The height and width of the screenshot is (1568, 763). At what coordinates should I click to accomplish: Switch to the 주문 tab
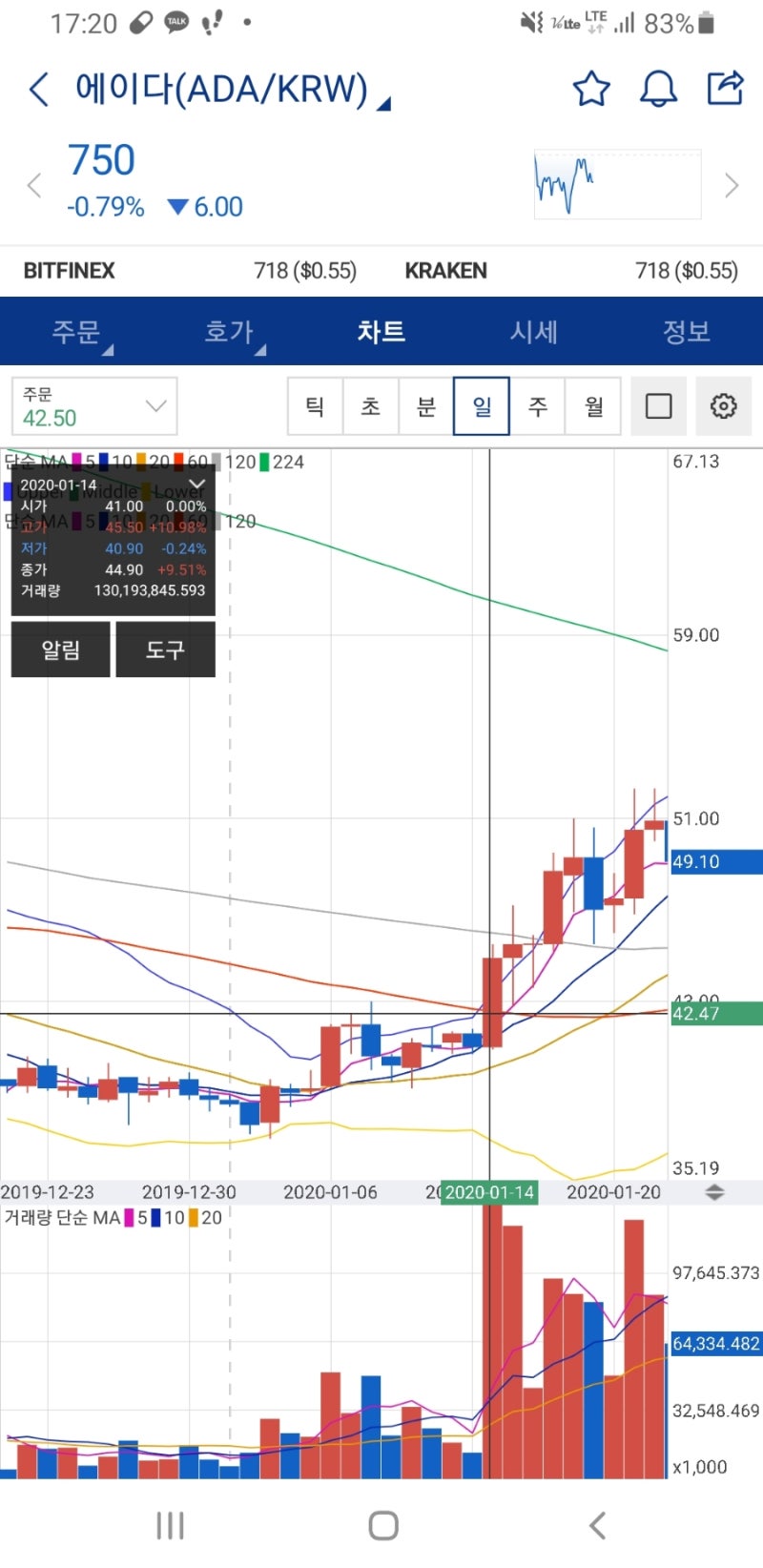point(76,332)
